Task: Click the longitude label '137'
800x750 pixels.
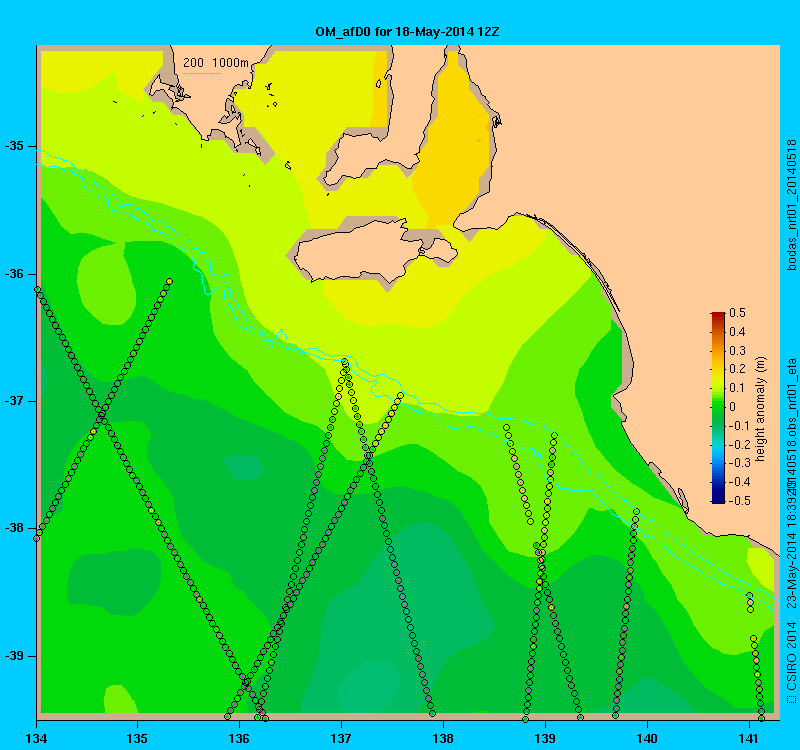Action: coord(341,738)
